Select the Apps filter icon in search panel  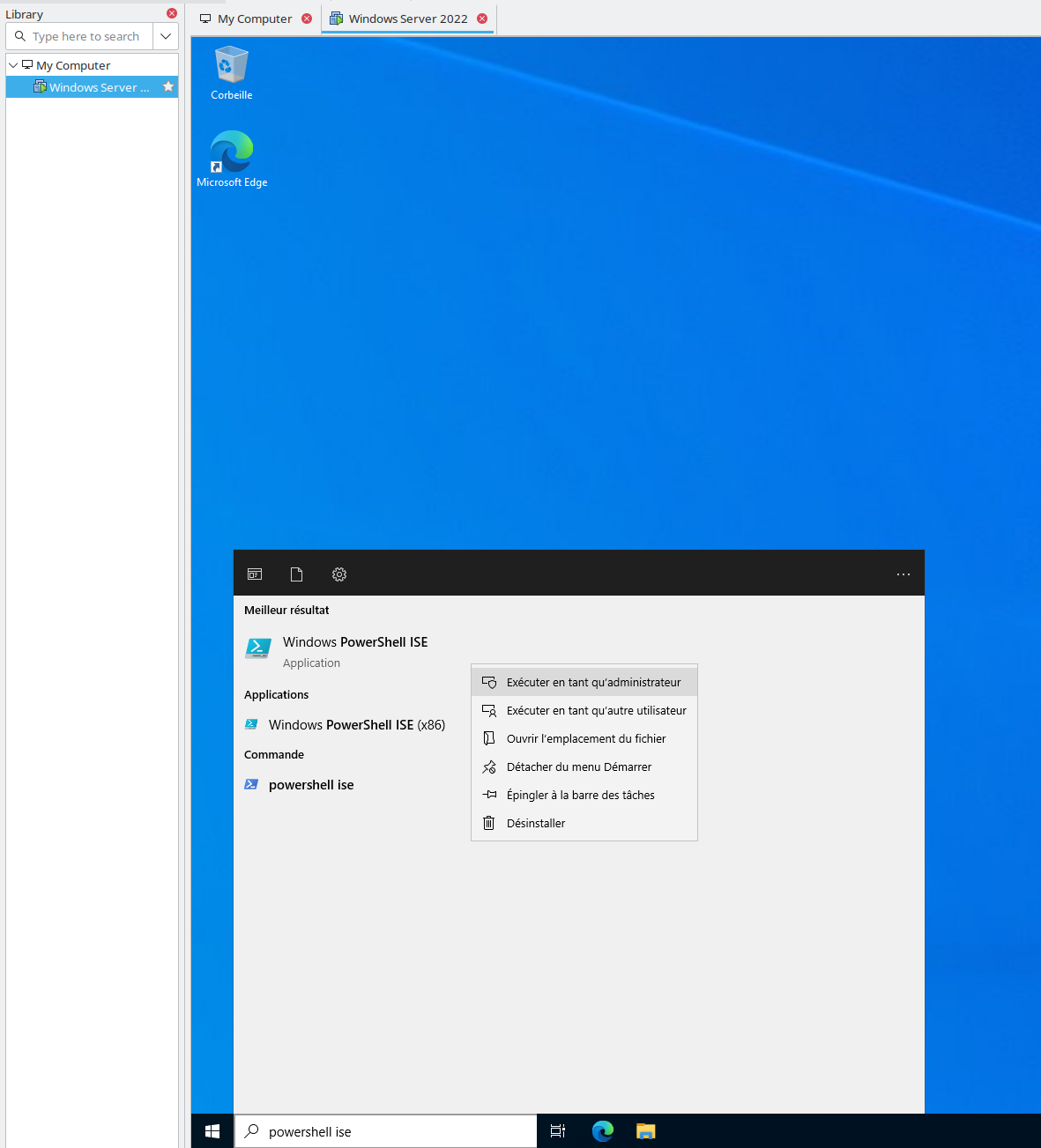(254, 574)
